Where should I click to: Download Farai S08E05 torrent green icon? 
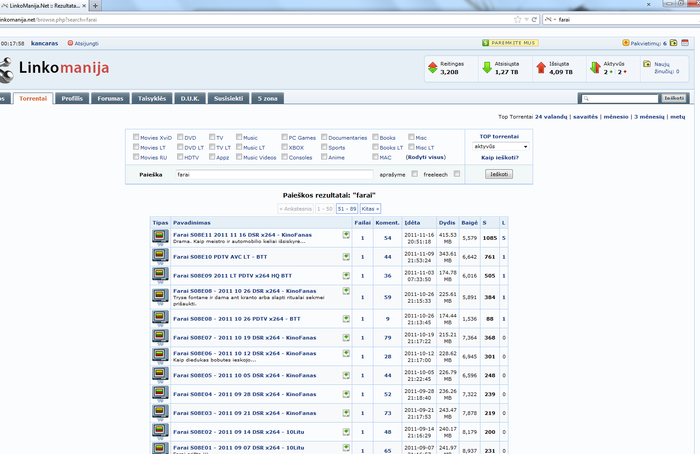click(x=346, y=375)
